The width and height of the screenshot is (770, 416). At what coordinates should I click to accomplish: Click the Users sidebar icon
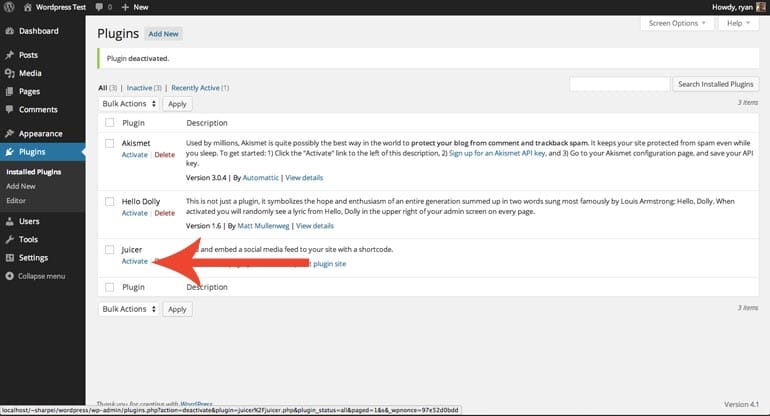click(x=9, y=222)
